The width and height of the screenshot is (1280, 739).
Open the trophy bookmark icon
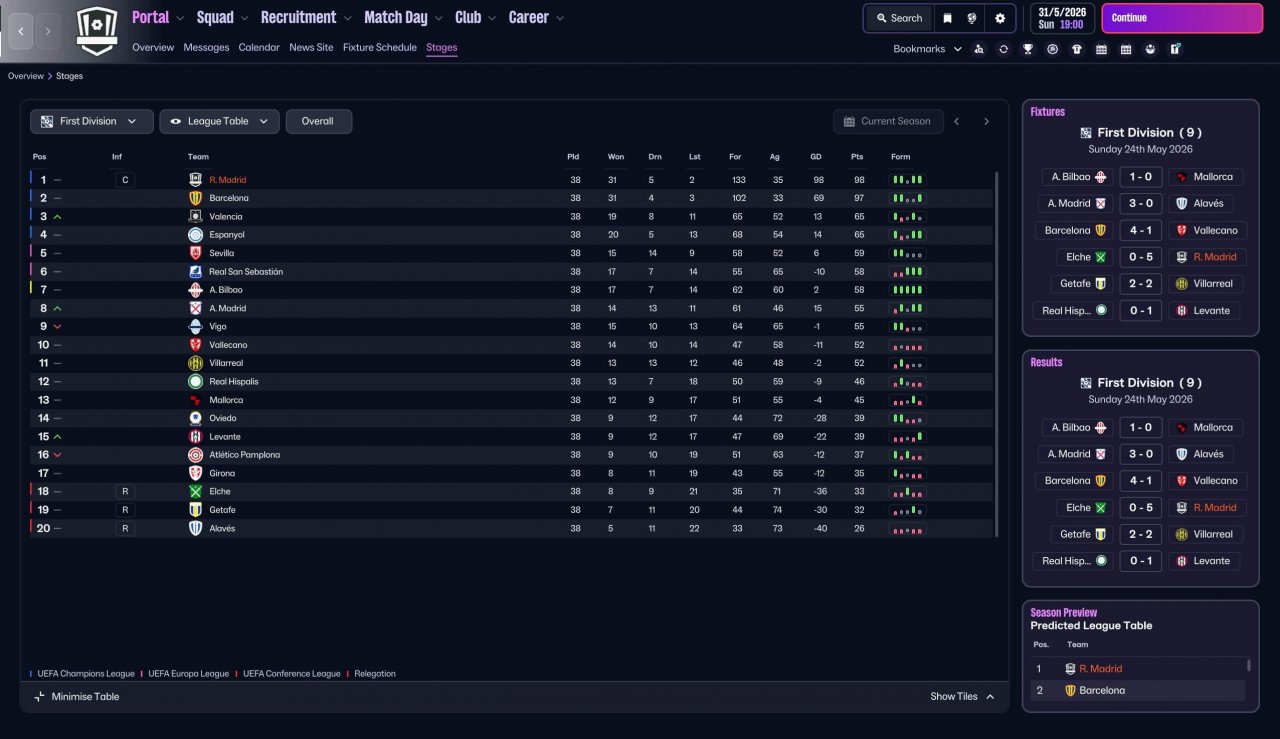click(x=1028, y=49)
